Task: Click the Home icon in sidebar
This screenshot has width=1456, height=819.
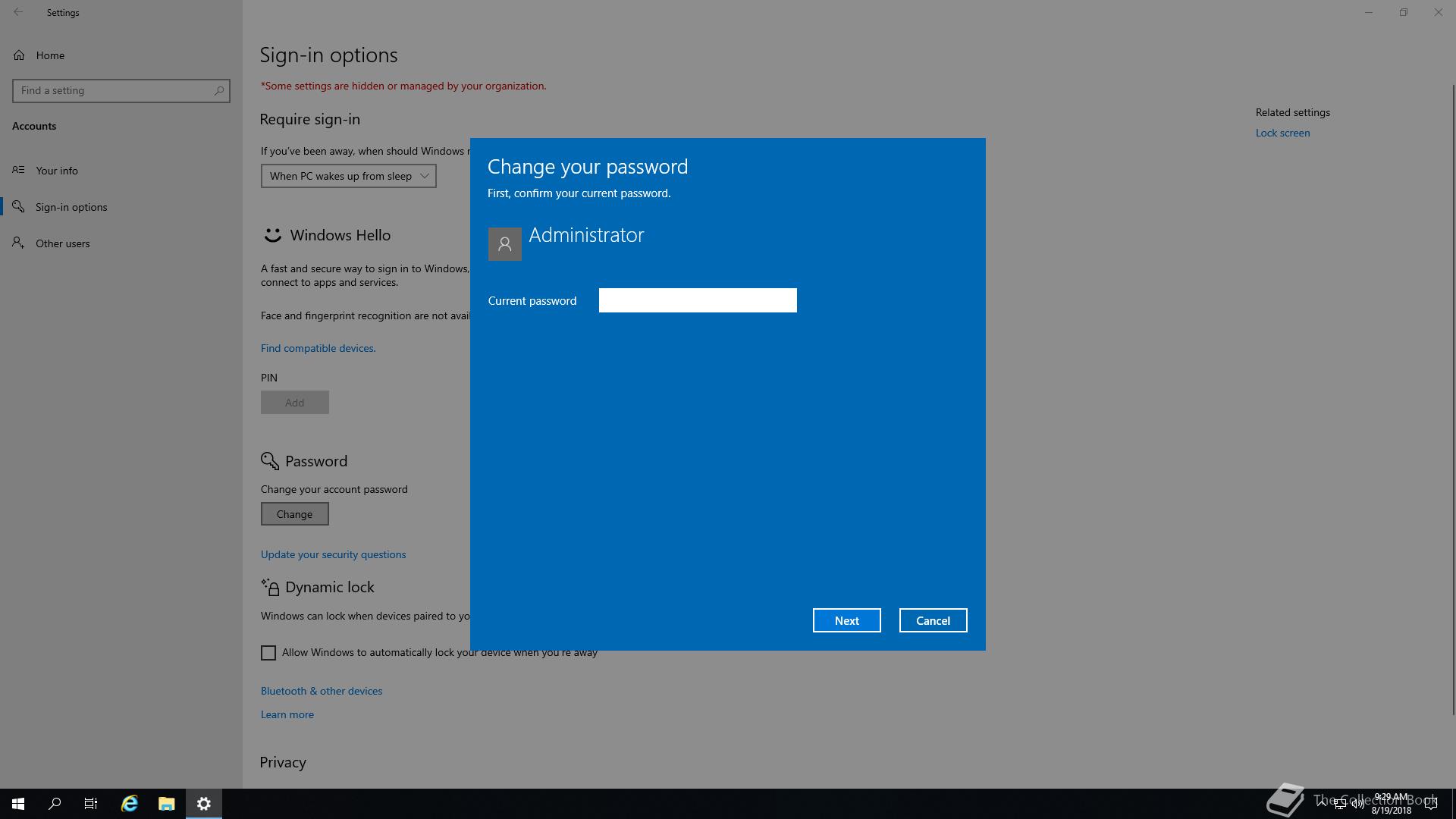Action: click(19, 55)
